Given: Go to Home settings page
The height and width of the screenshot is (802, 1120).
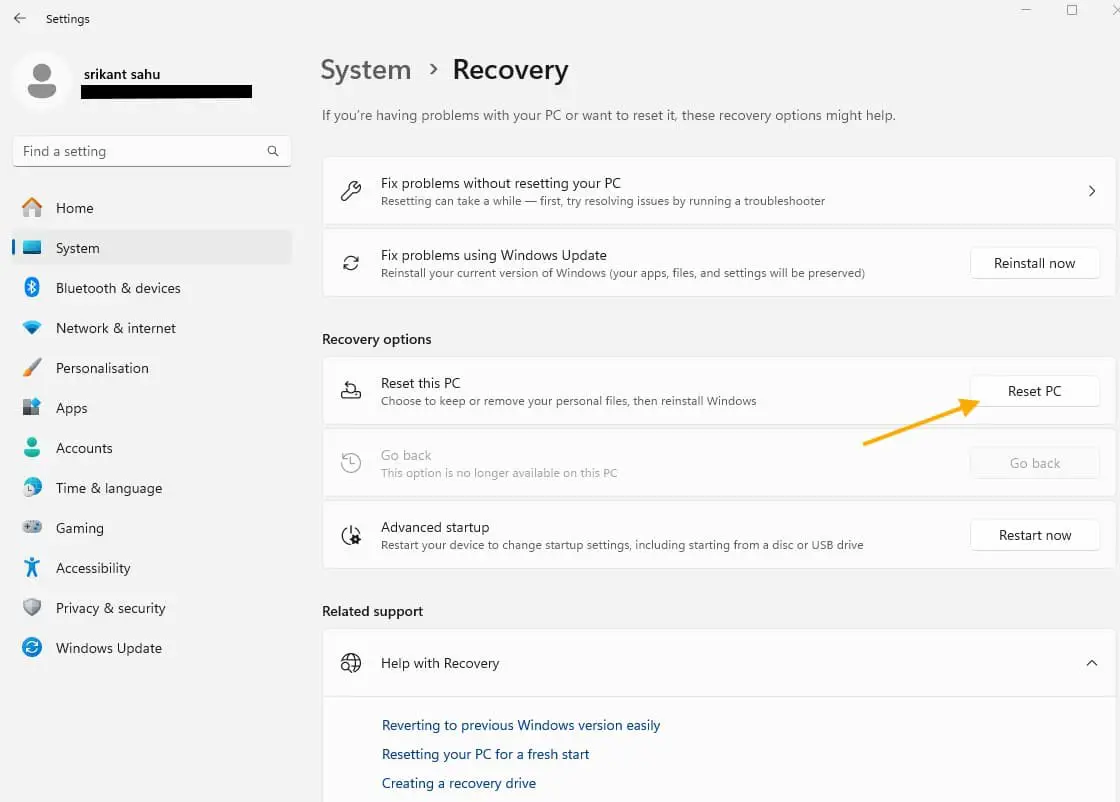Looking at the screenshot, I should pos(151,208).
